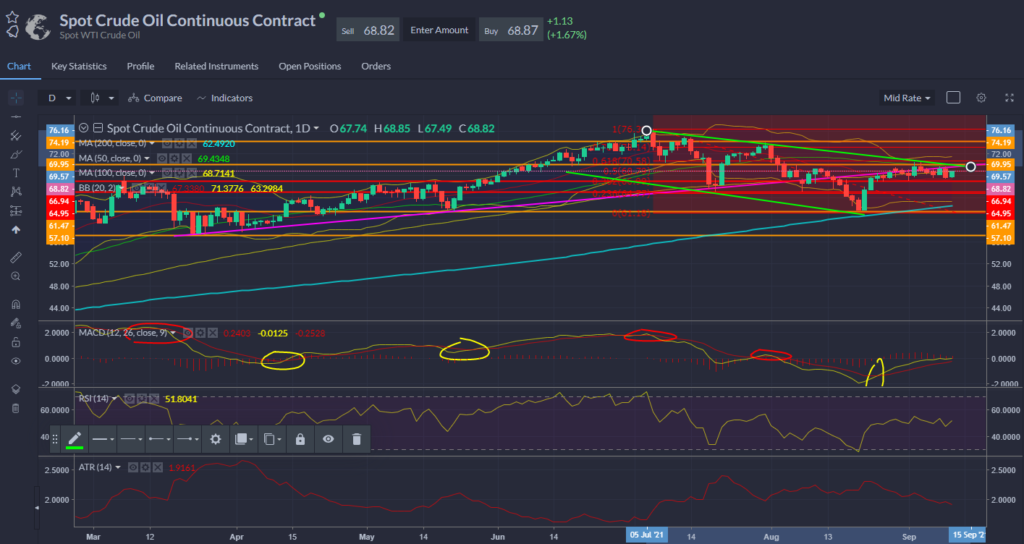This screenshot has width=1024, height=544.
Task: Delete the drawing using floating toolbar trash
Action: click(x=356, y=439)
